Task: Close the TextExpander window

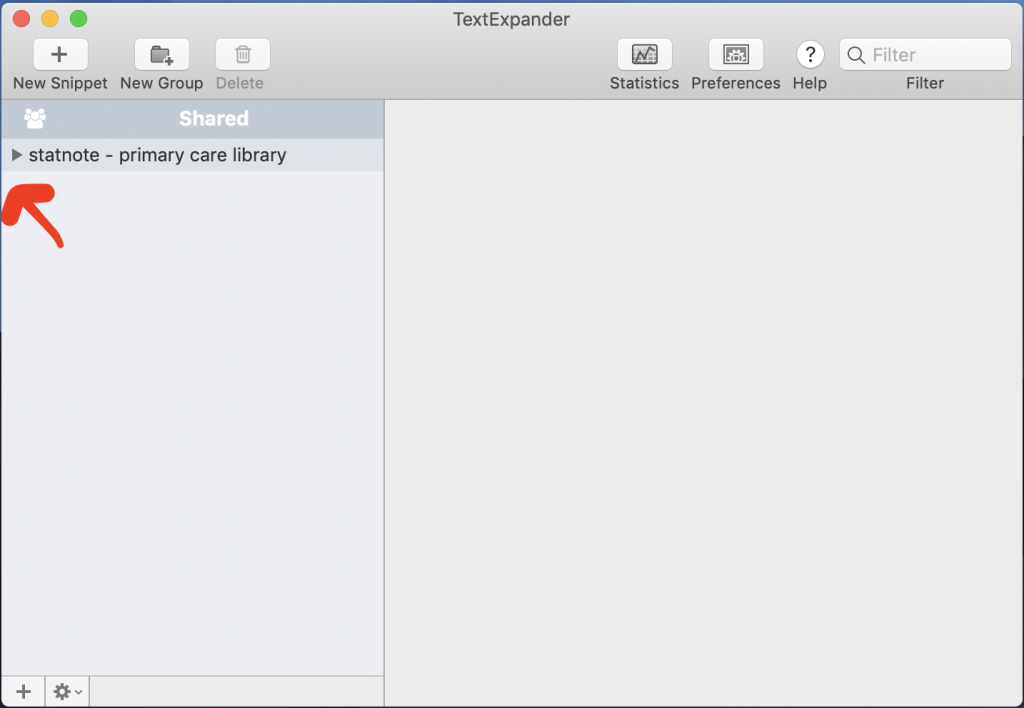Action: 22,19
